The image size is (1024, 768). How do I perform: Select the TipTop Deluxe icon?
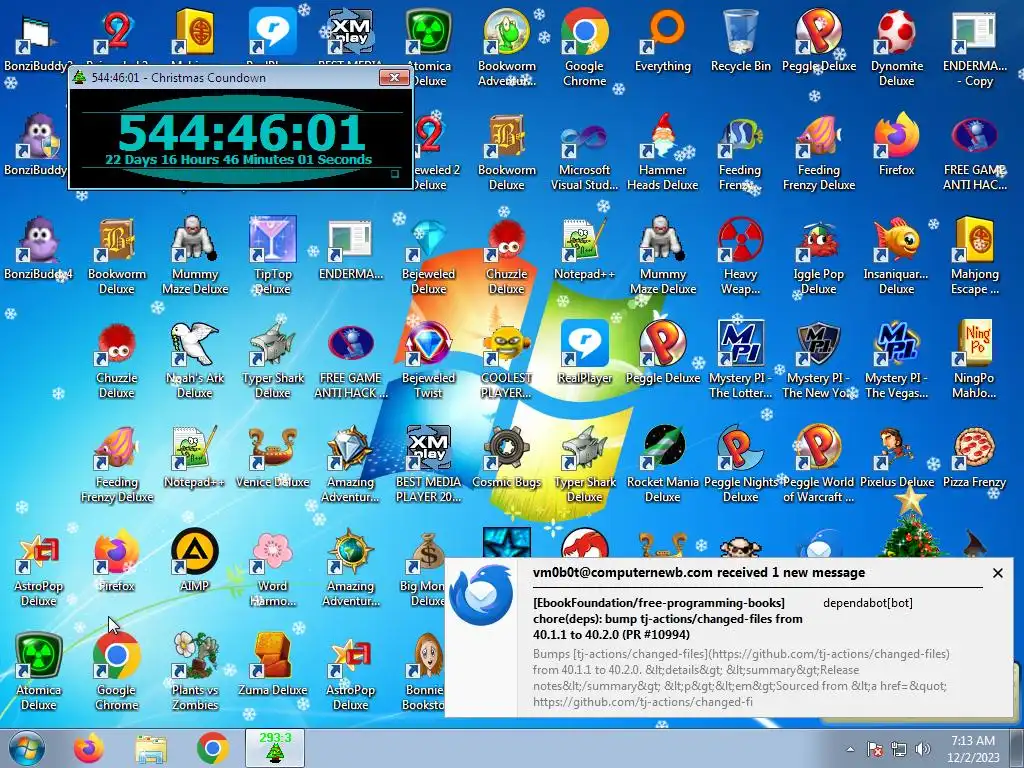[x=273, y=255]
